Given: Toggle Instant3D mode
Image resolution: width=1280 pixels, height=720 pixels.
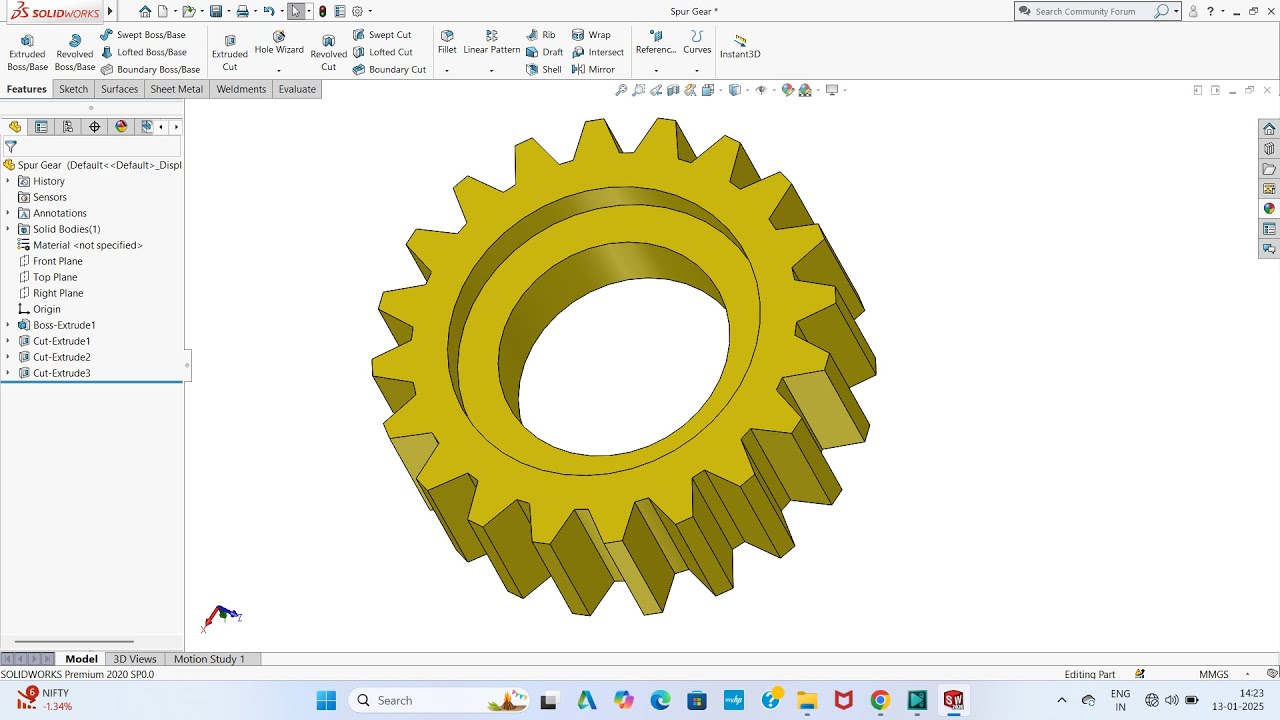Looking at the screenshot, I should 740,46.
